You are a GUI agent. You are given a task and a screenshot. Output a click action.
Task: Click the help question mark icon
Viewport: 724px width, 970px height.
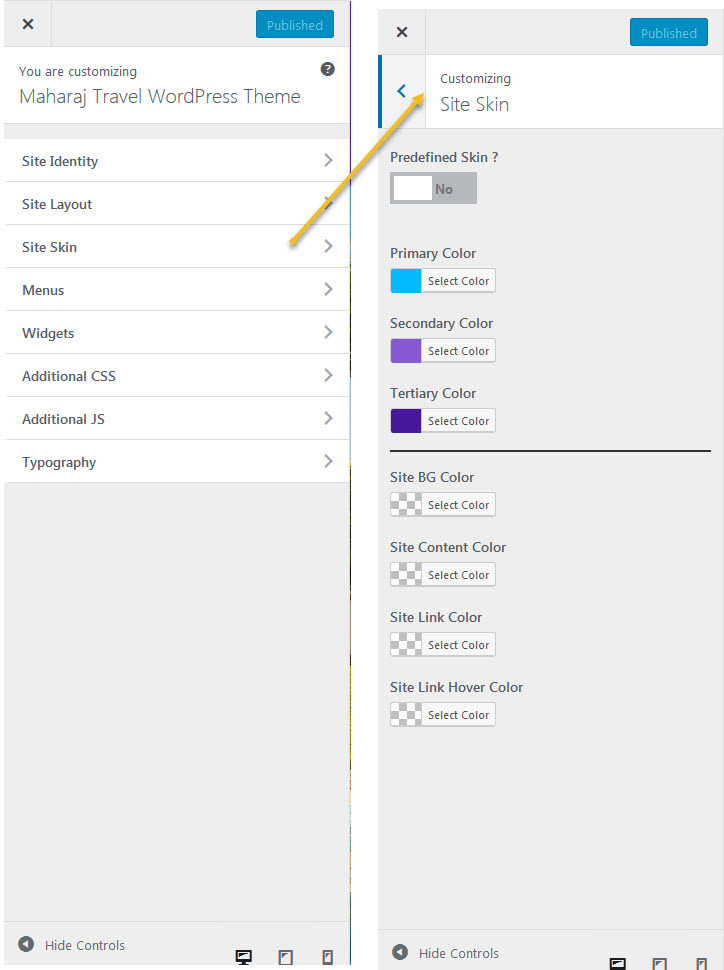click(x=328, y=70)
